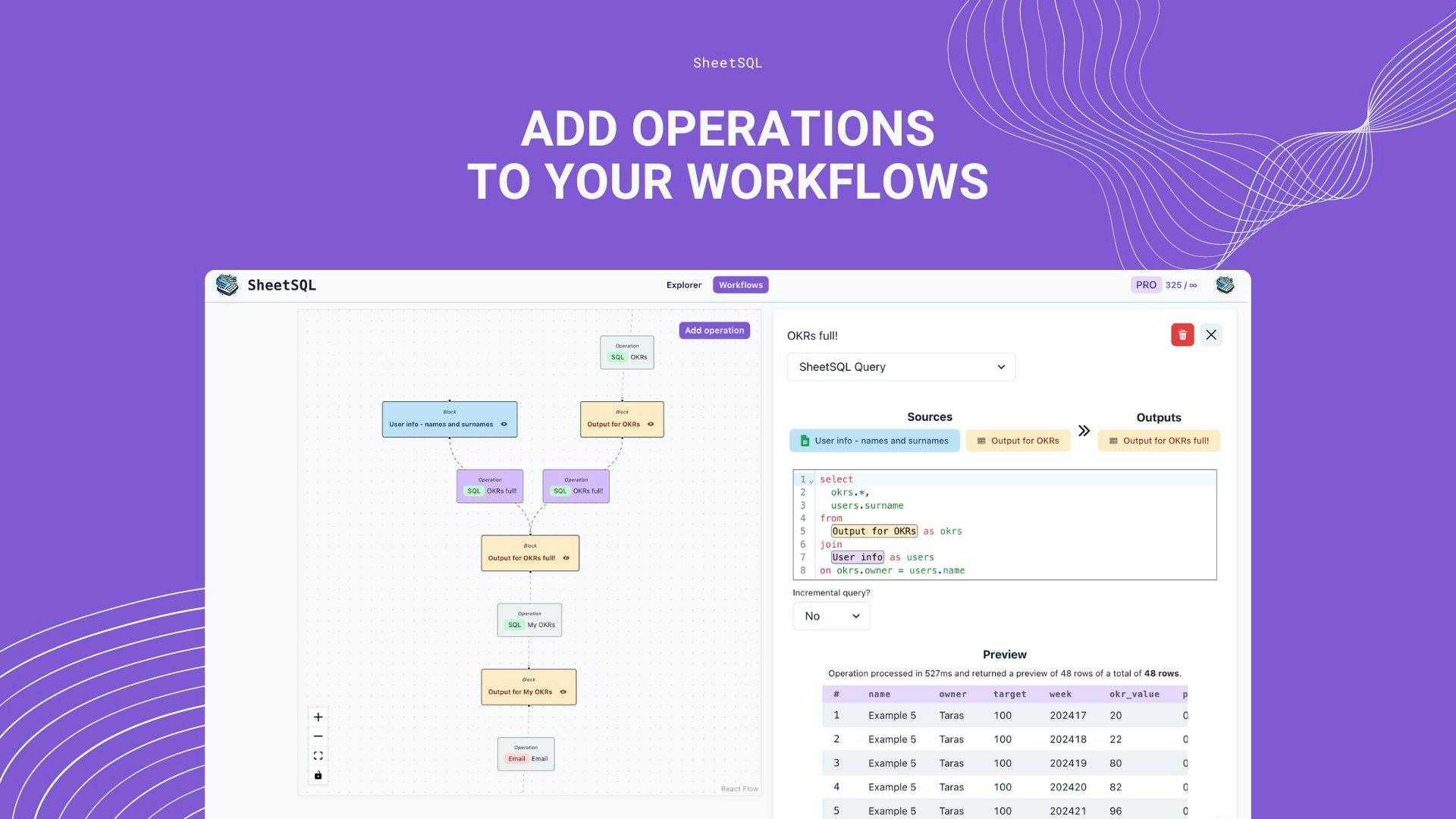Image resolution: width=1456 pixels, height=819 pixels.
Task: Click week cell 202418 in preview row 2
Action: [1068, 739]
